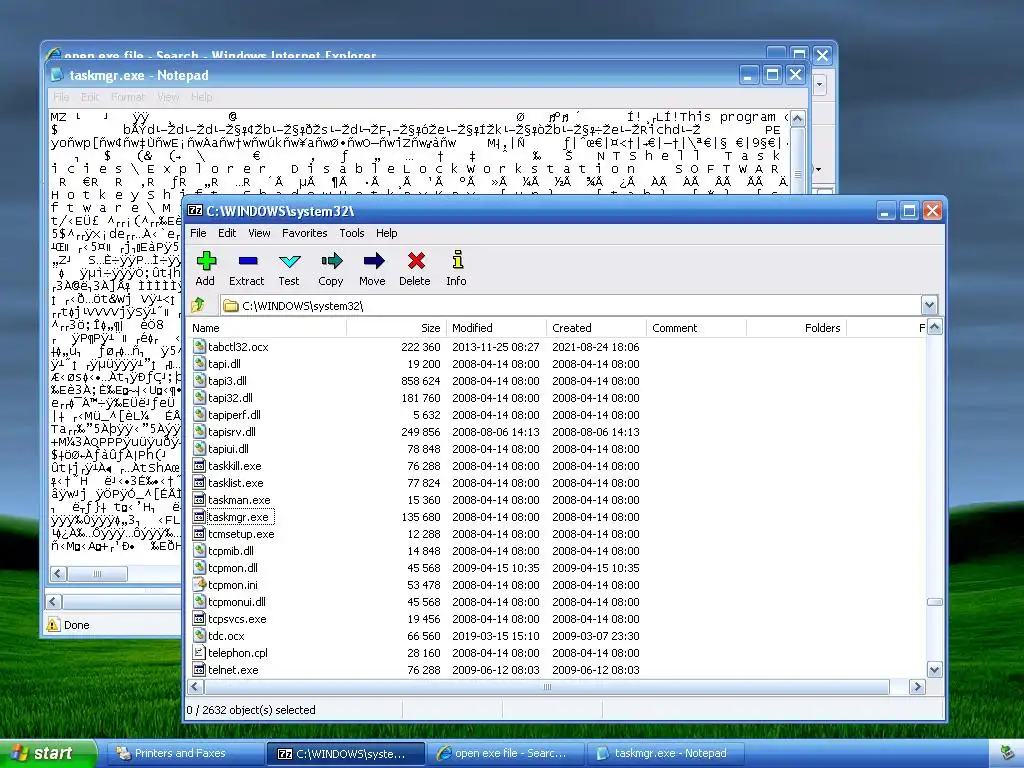Image resolution: width=1024 pixels, height=768 pixels.
Task: Click the C:\WINDOWS\syste... taskbar button
Action: coord(344,753)
